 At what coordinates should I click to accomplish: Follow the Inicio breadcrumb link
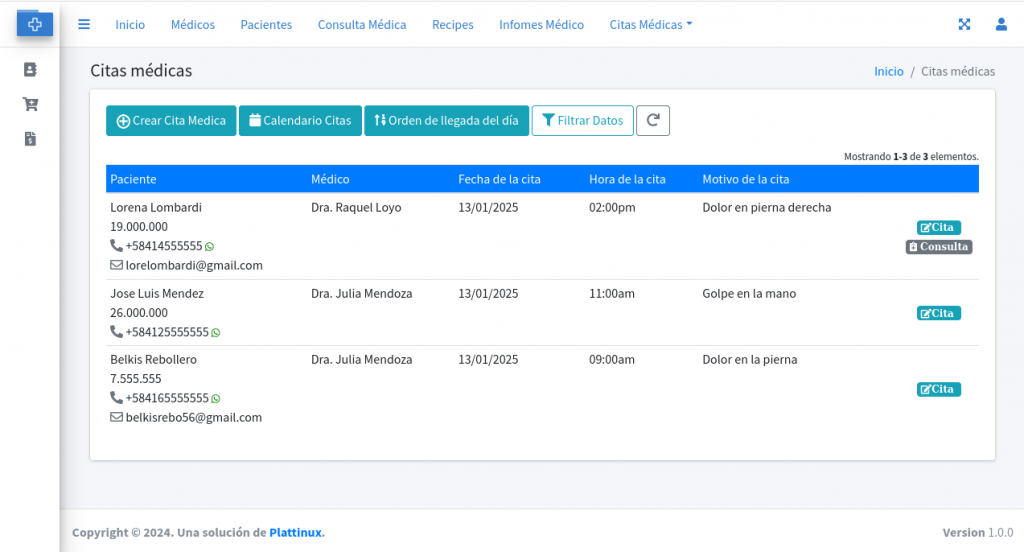click(x=888, y=72)
